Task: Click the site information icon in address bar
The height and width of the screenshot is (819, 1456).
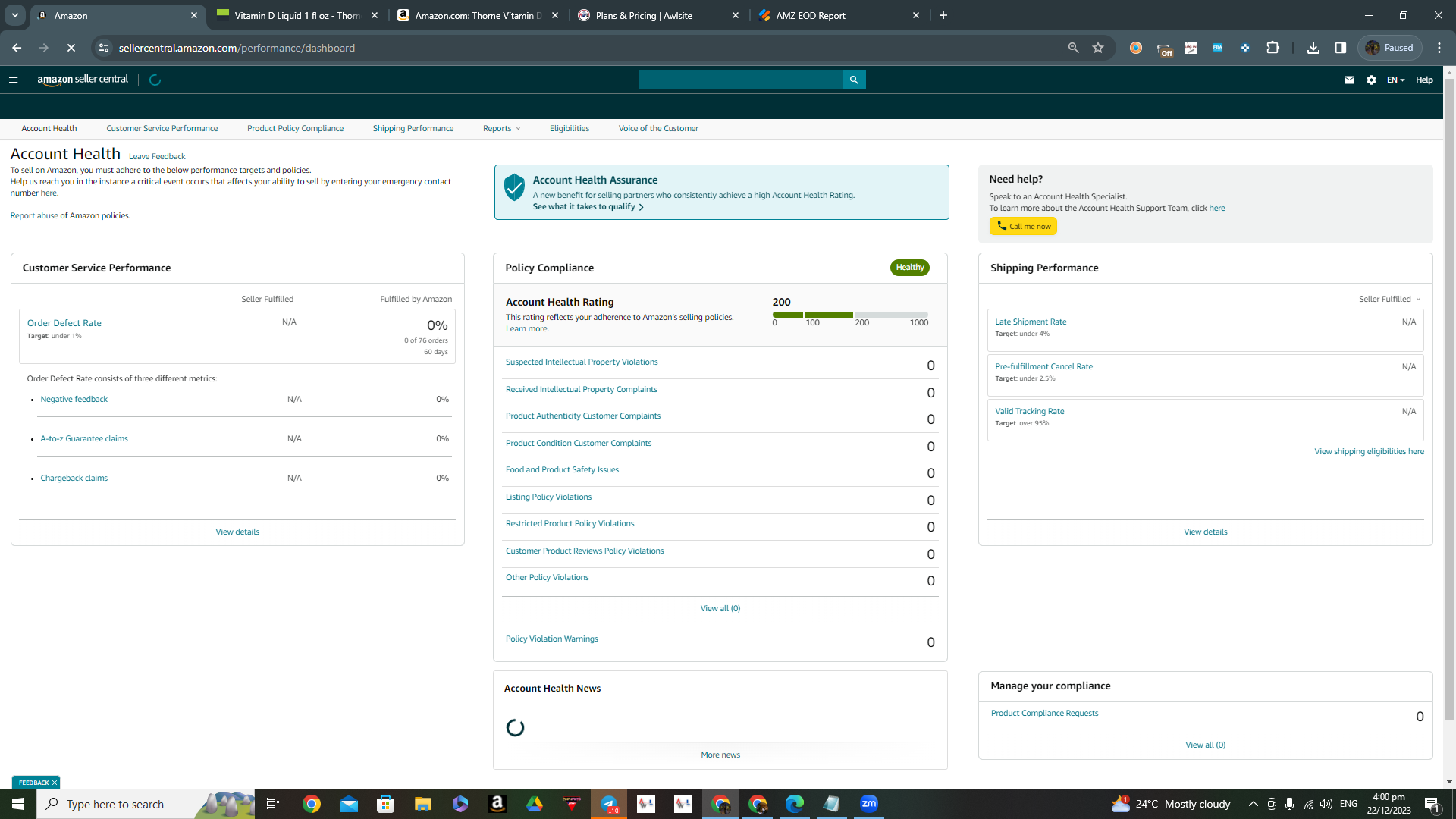Action: 104,48
